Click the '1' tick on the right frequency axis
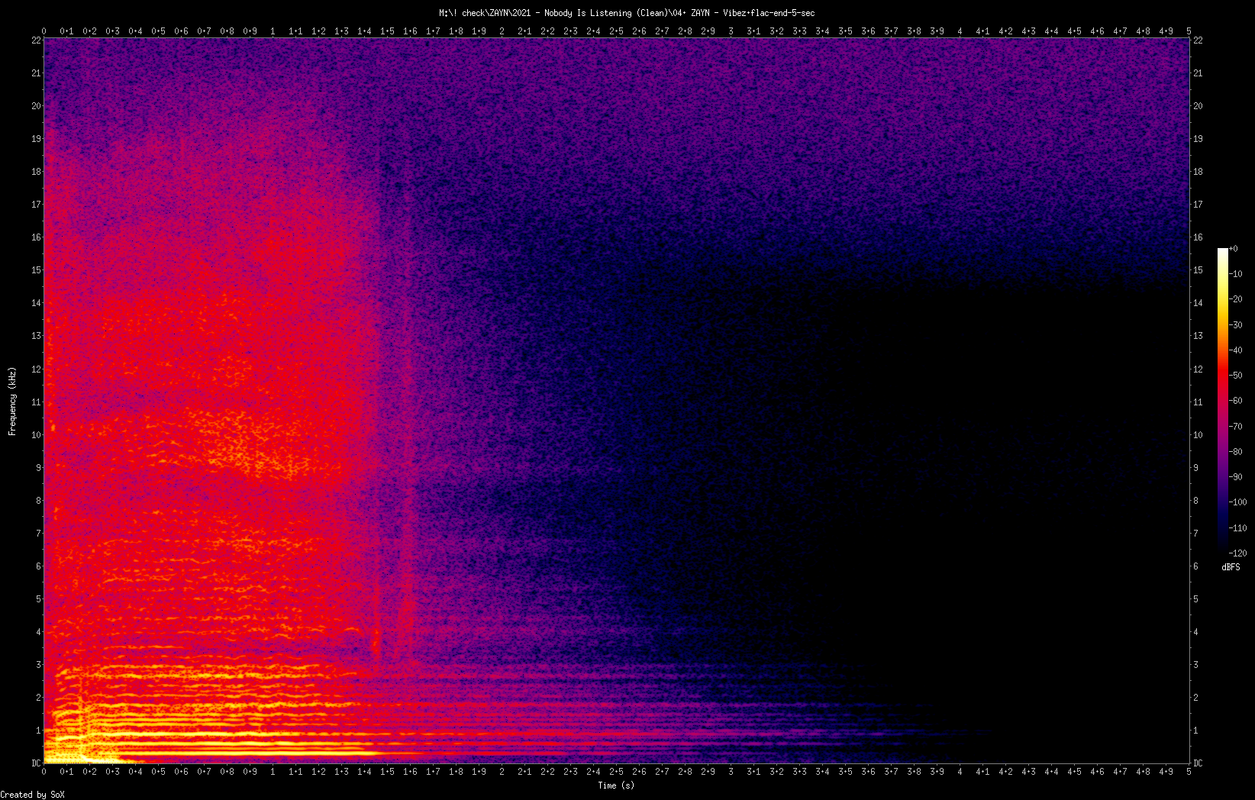The image size is (1255, 800). 1197,730
